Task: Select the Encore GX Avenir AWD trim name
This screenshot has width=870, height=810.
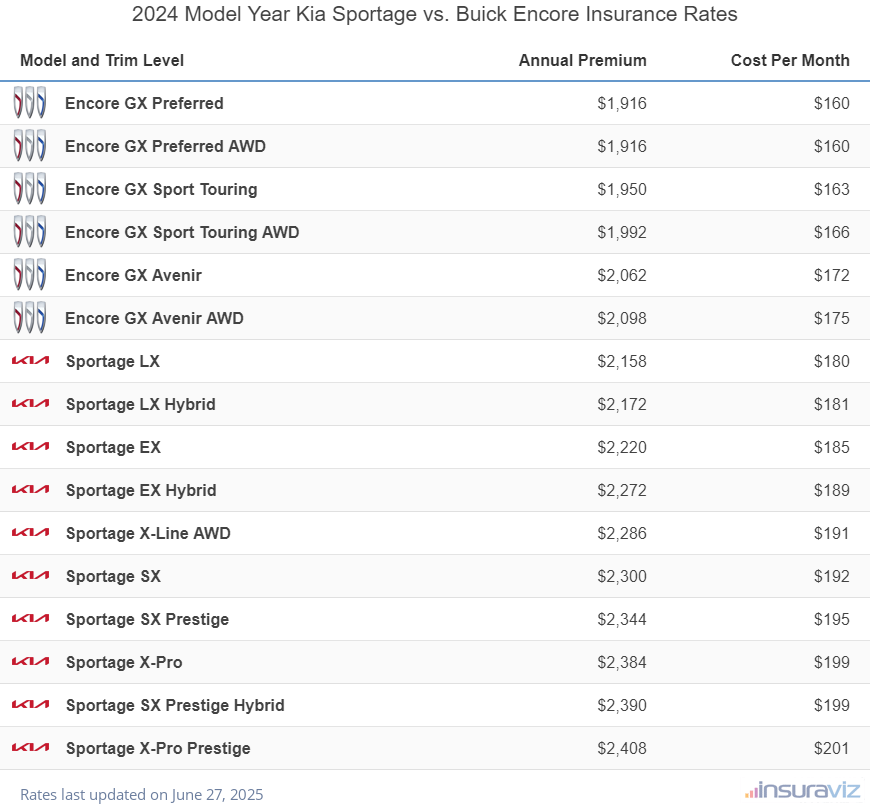Action: 154,318
